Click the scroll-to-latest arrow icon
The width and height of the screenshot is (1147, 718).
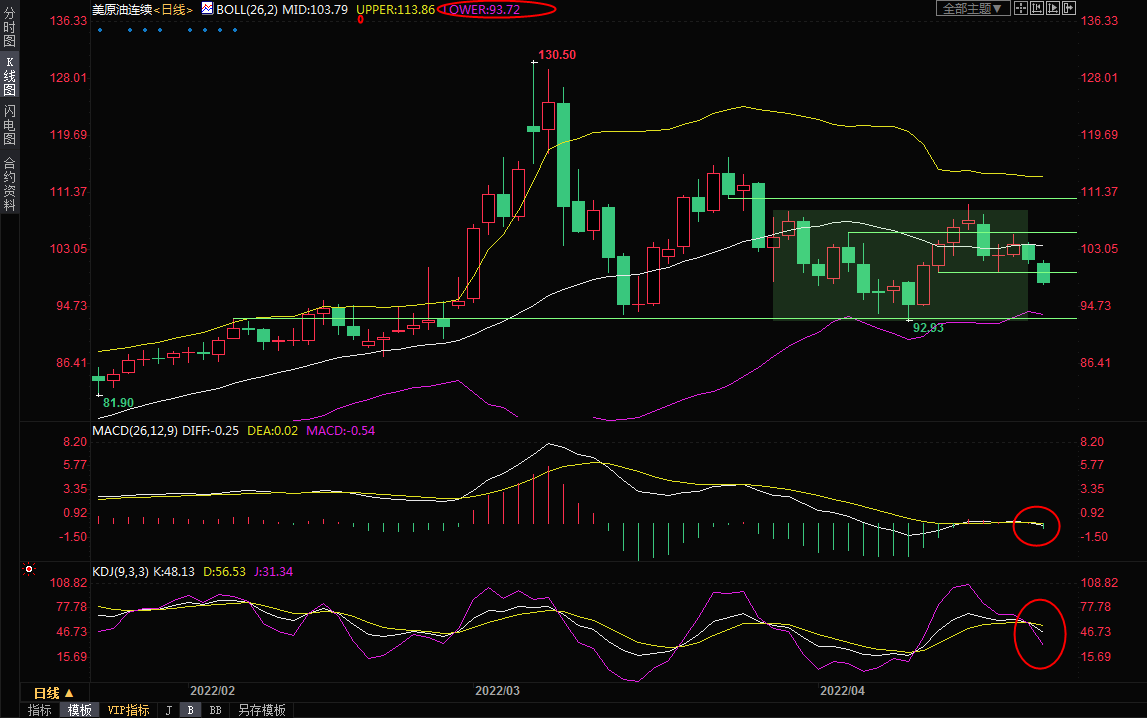1069,8
